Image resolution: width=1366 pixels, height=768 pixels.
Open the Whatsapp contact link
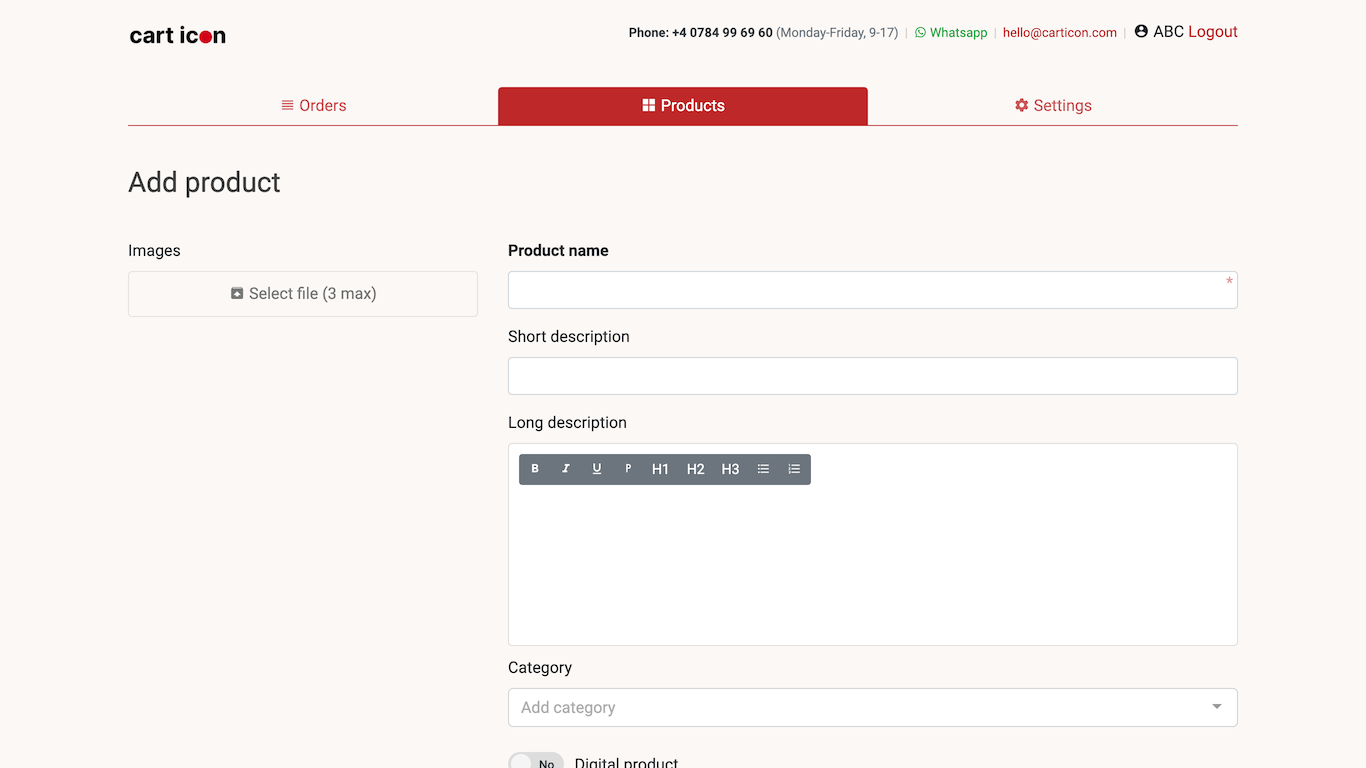point(951,33)
